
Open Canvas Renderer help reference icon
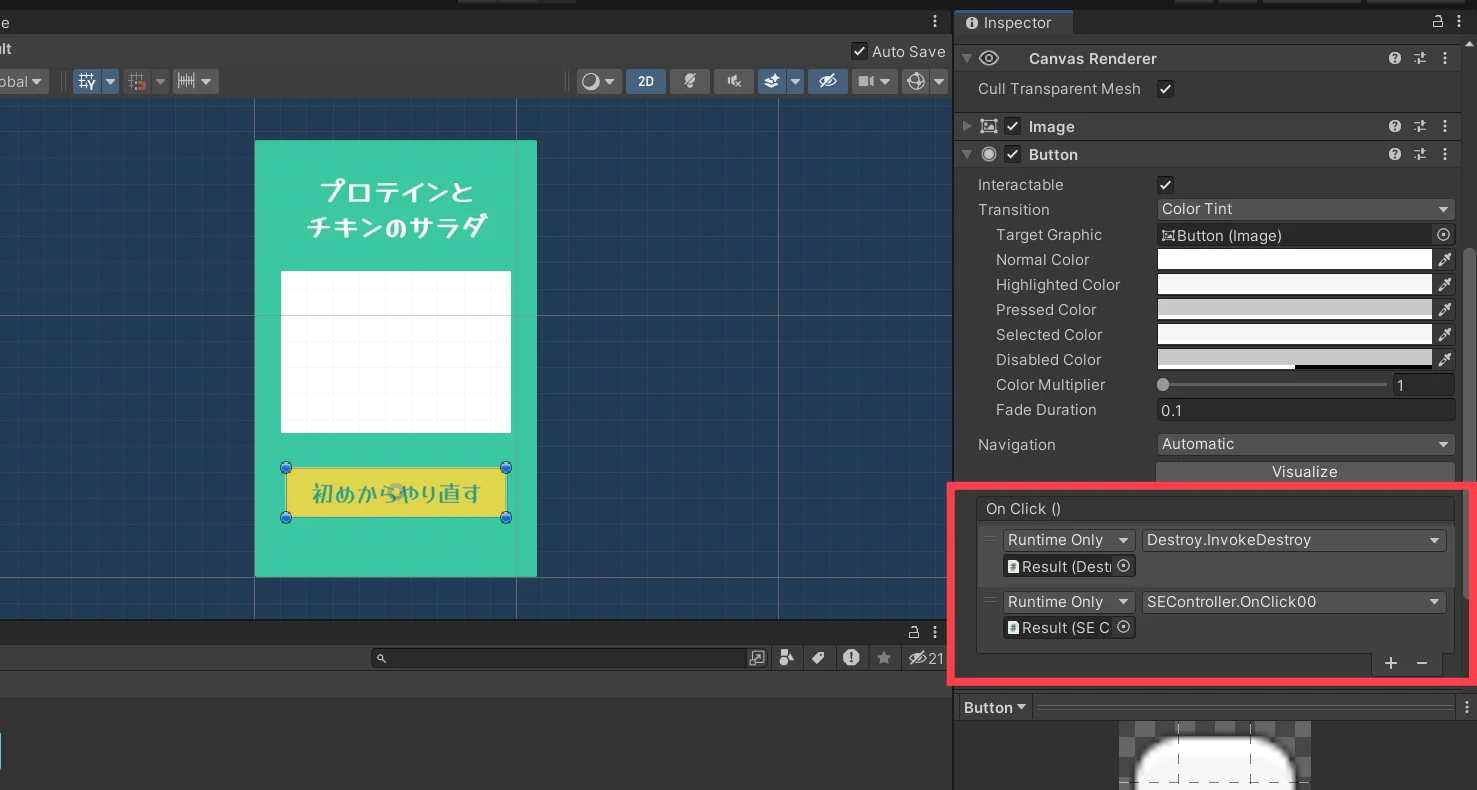[x=1395, y=59]
